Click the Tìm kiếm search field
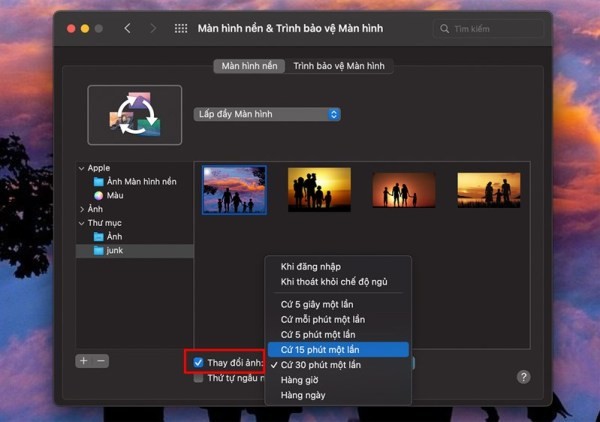Viewport: 600px width, 422px height. coord(488,29)
